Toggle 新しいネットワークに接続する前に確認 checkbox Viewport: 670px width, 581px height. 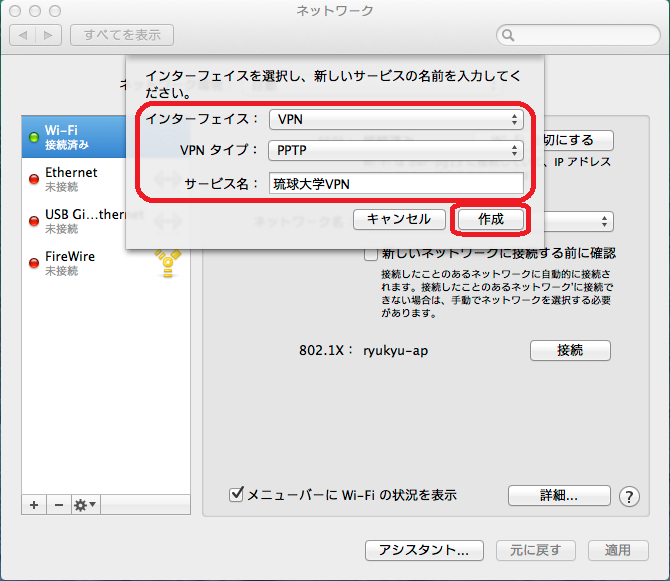(x=370, y=255)
